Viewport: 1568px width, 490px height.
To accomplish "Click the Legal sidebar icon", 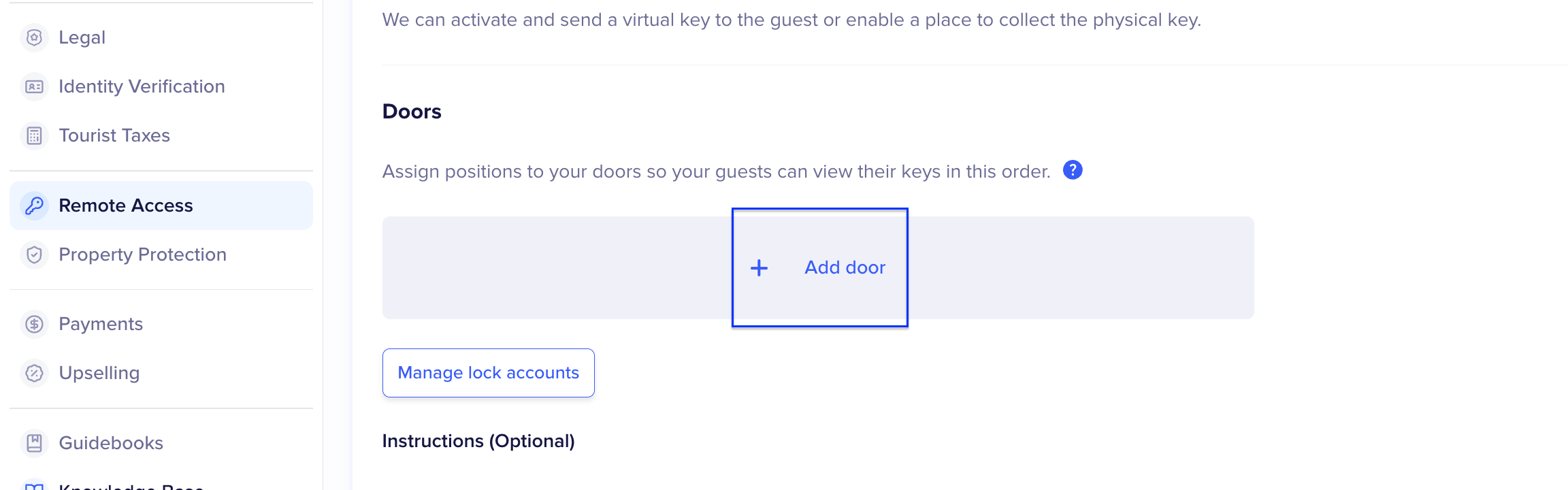I will coord(34,37).
